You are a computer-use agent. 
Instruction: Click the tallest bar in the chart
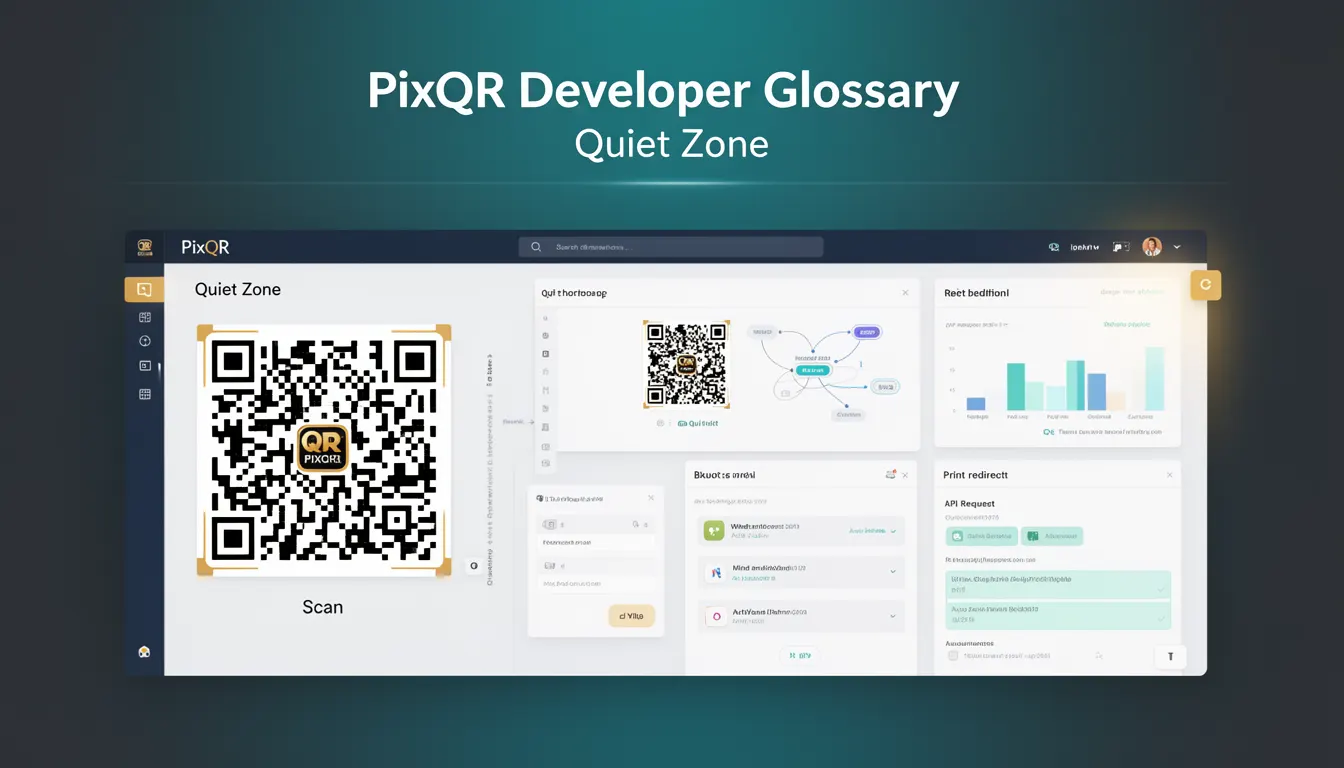1155,379
